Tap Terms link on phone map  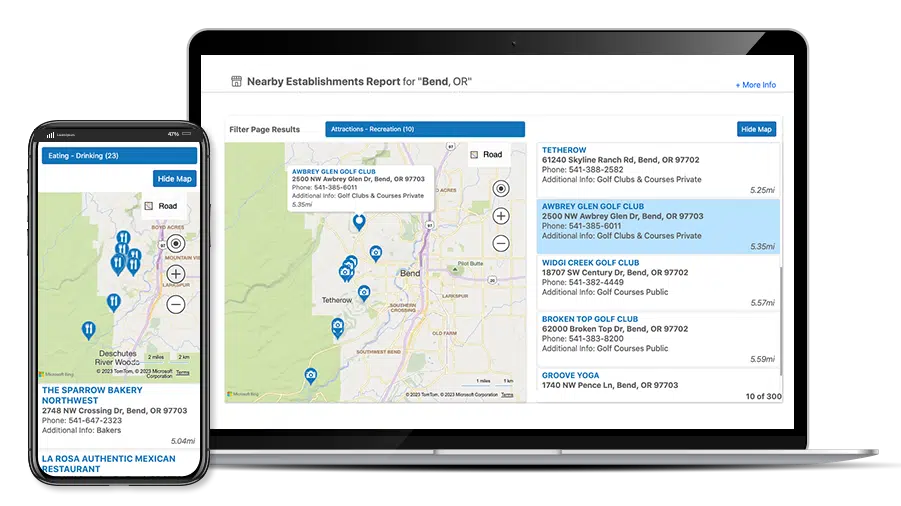tap(183, 372)
